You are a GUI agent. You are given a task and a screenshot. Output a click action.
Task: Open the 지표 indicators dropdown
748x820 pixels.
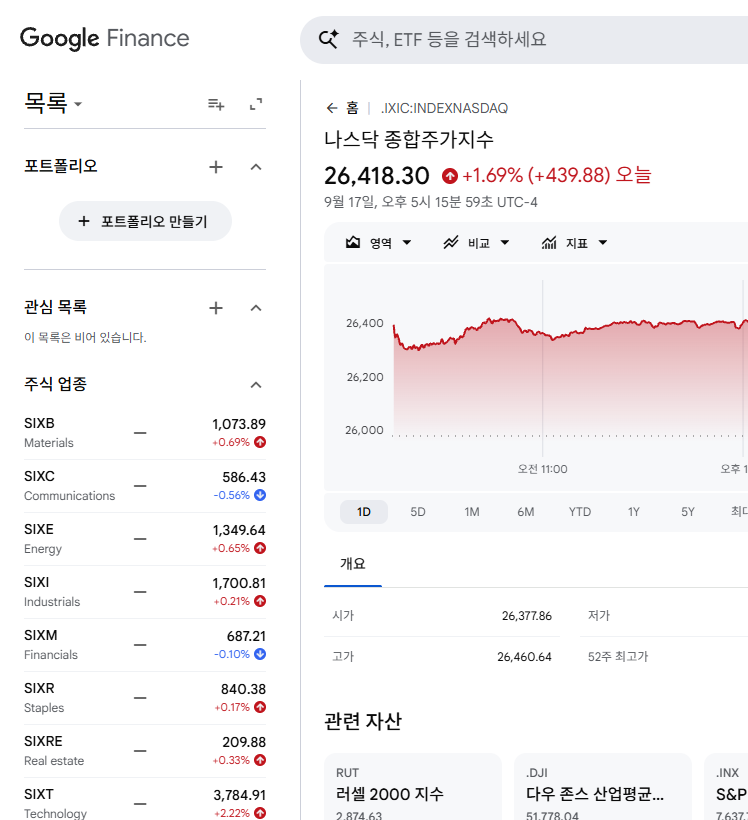[574, 243]
